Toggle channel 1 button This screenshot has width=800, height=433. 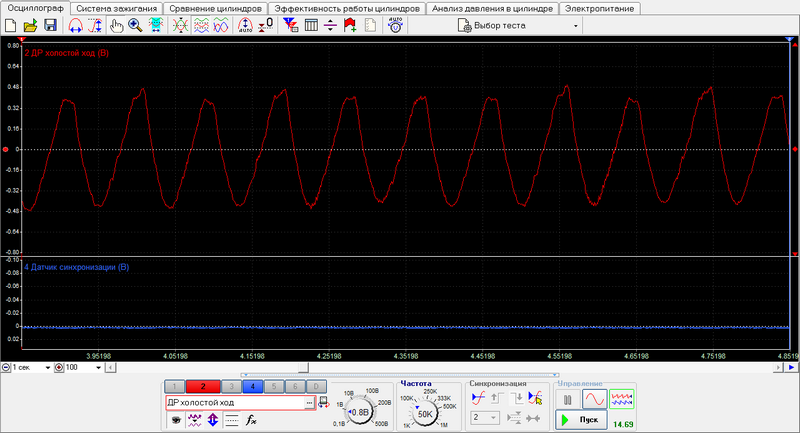click(x=174, y=387)
